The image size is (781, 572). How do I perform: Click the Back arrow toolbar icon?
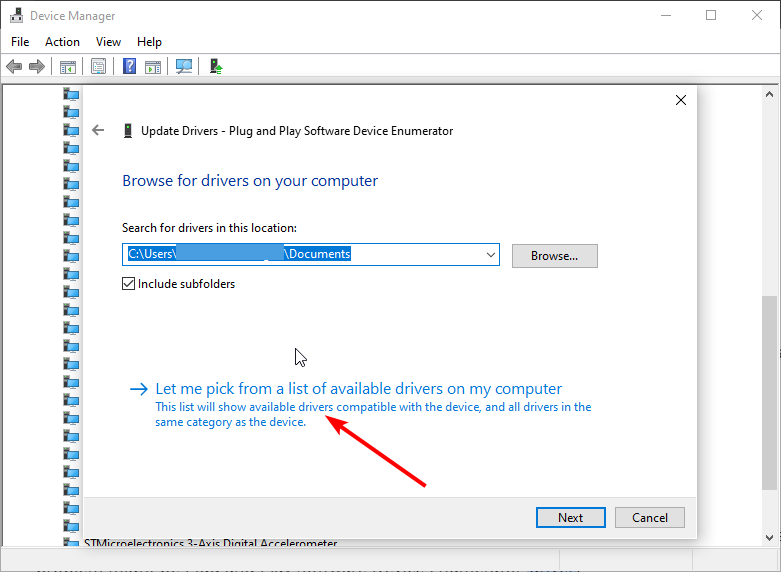14,66
